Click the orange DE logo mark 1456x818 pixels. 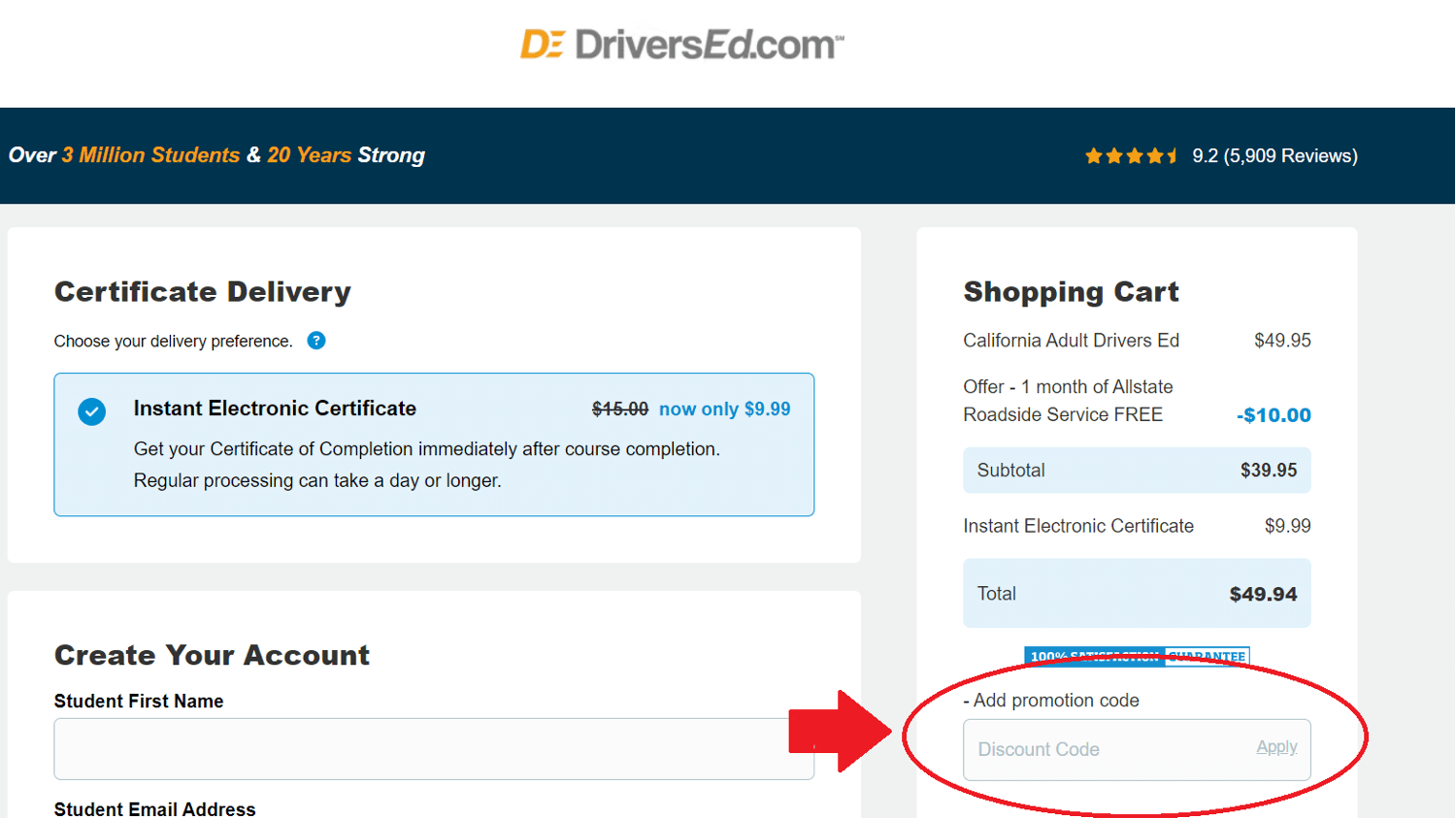pos(544,43)
